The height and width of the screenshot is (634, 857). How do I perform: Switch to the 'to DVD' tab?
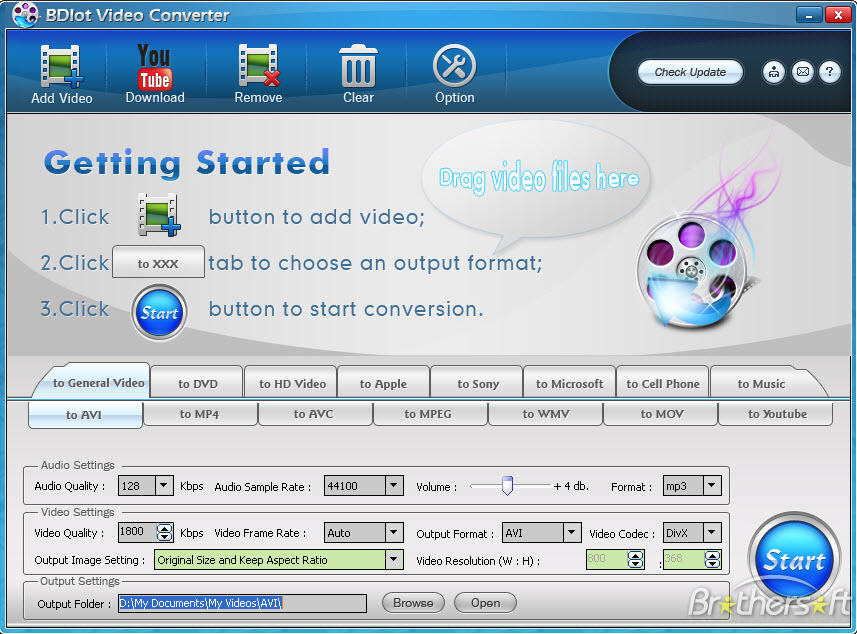198,384
